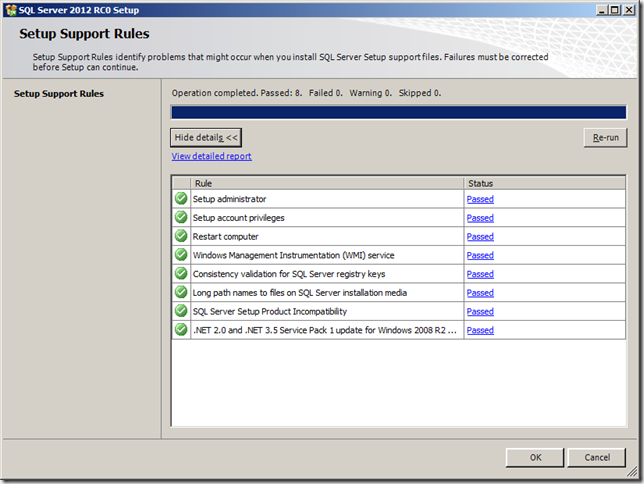Click the passed icon for Setup account privileges
The height and width of the screenshot is (484, 644).
(x=181, y=218)
